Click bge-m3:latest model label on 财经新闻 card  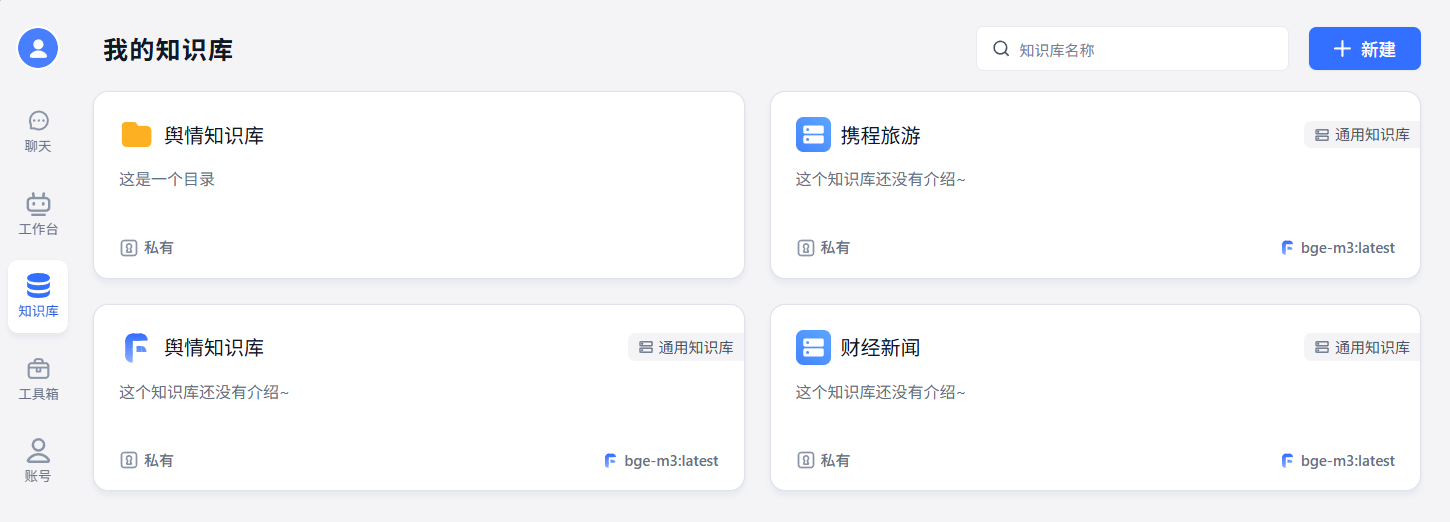click(x=1347, y=461)
